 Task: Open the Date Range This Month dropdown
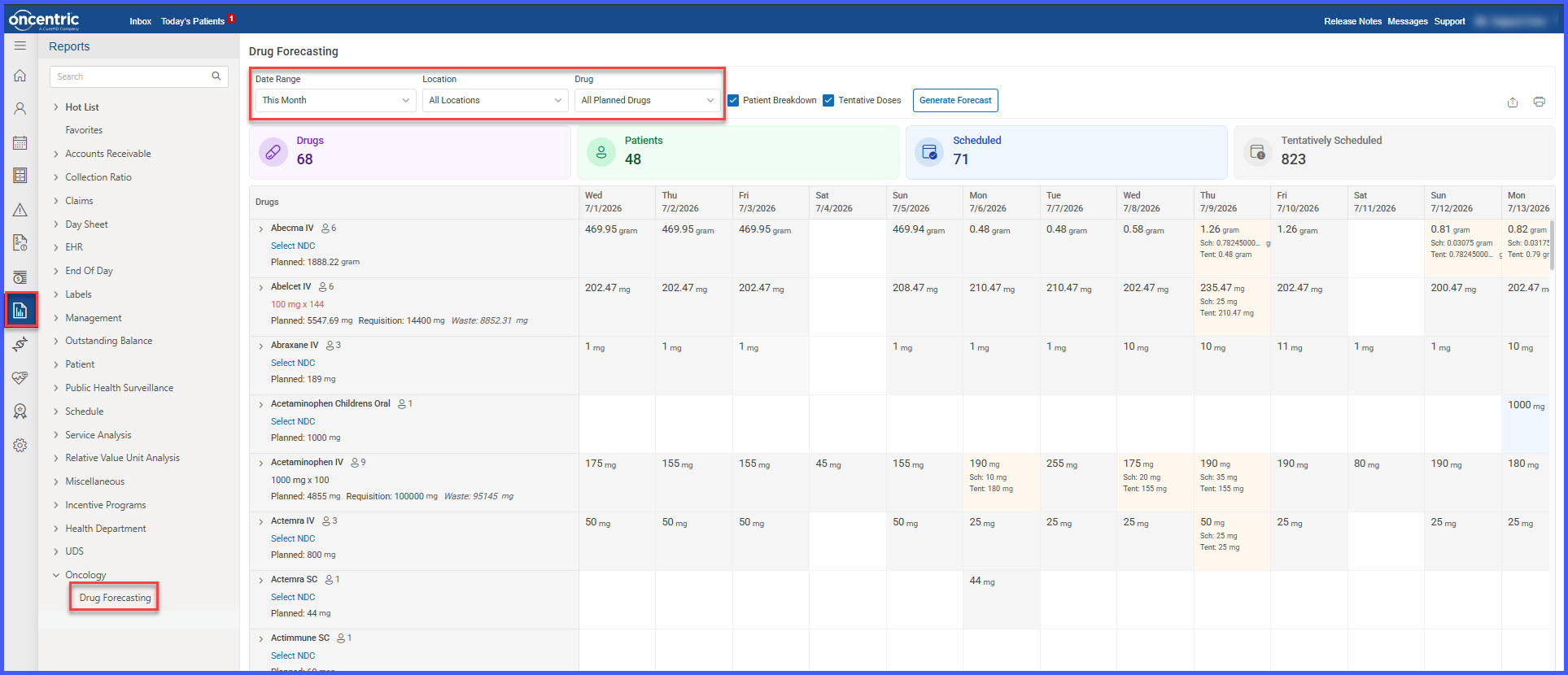pos(336,100)
